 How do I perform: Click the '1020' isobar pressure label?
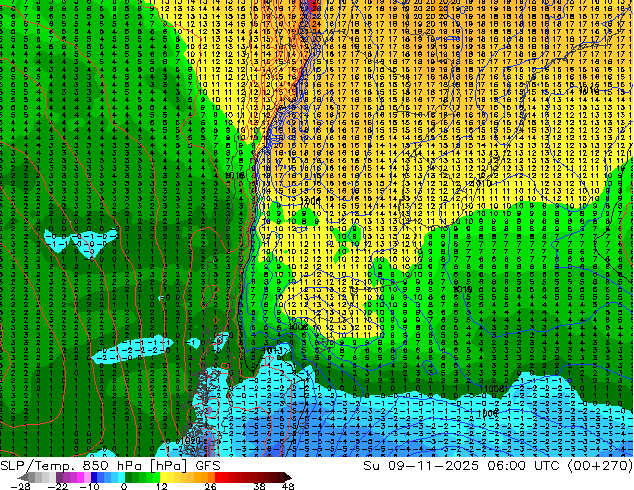coord(190,440)
